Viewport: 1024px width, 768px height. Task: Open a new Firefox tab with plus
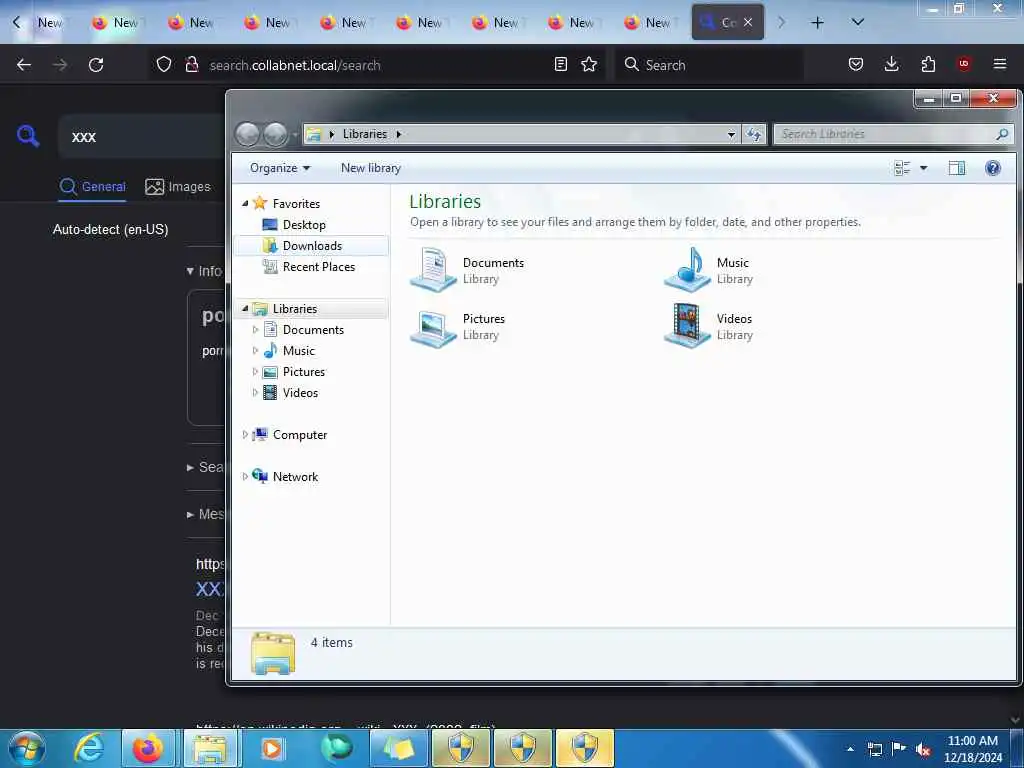tap(817, 23)
